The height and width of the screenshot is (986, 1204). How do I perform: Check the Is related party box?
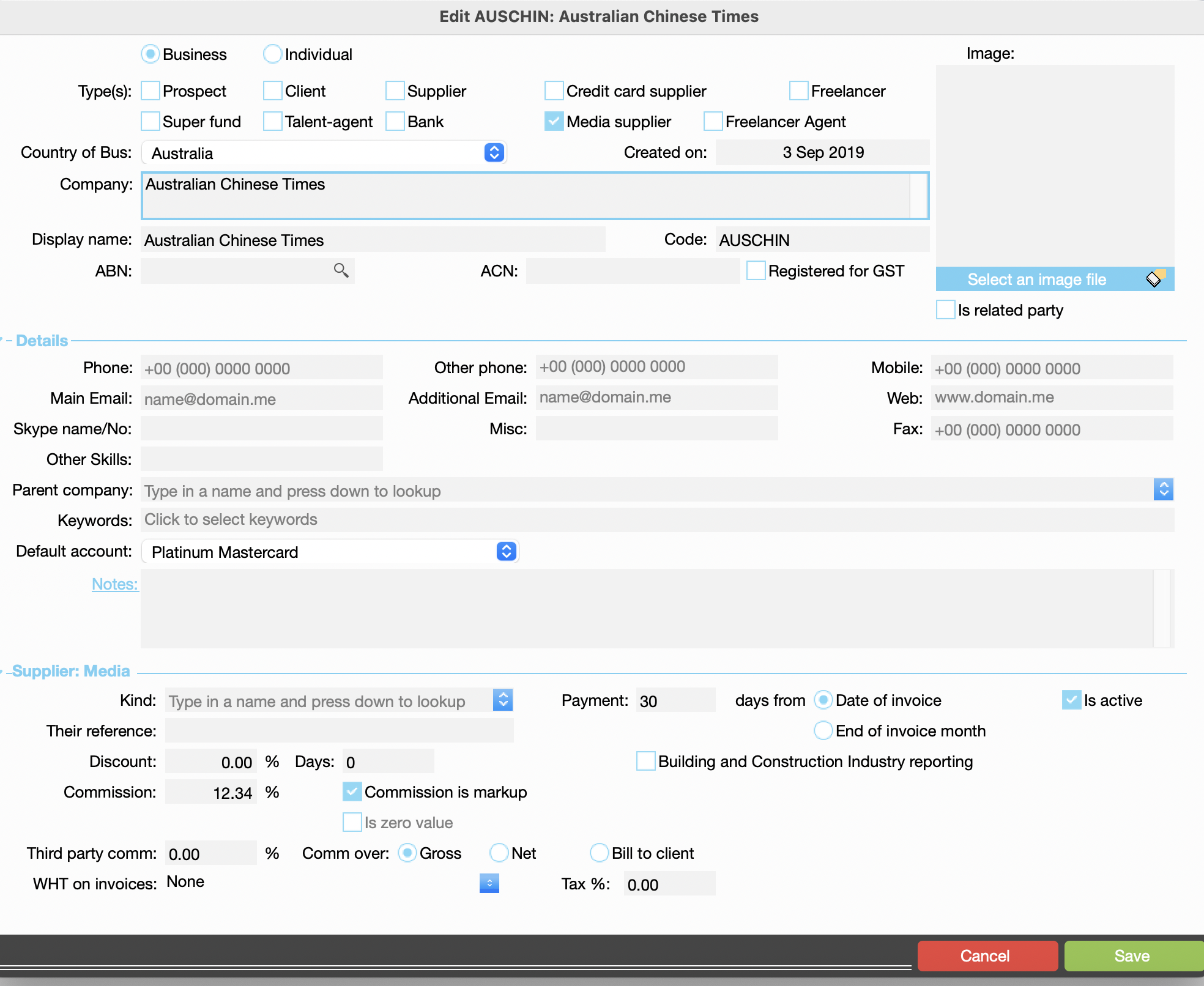[946, 310]
